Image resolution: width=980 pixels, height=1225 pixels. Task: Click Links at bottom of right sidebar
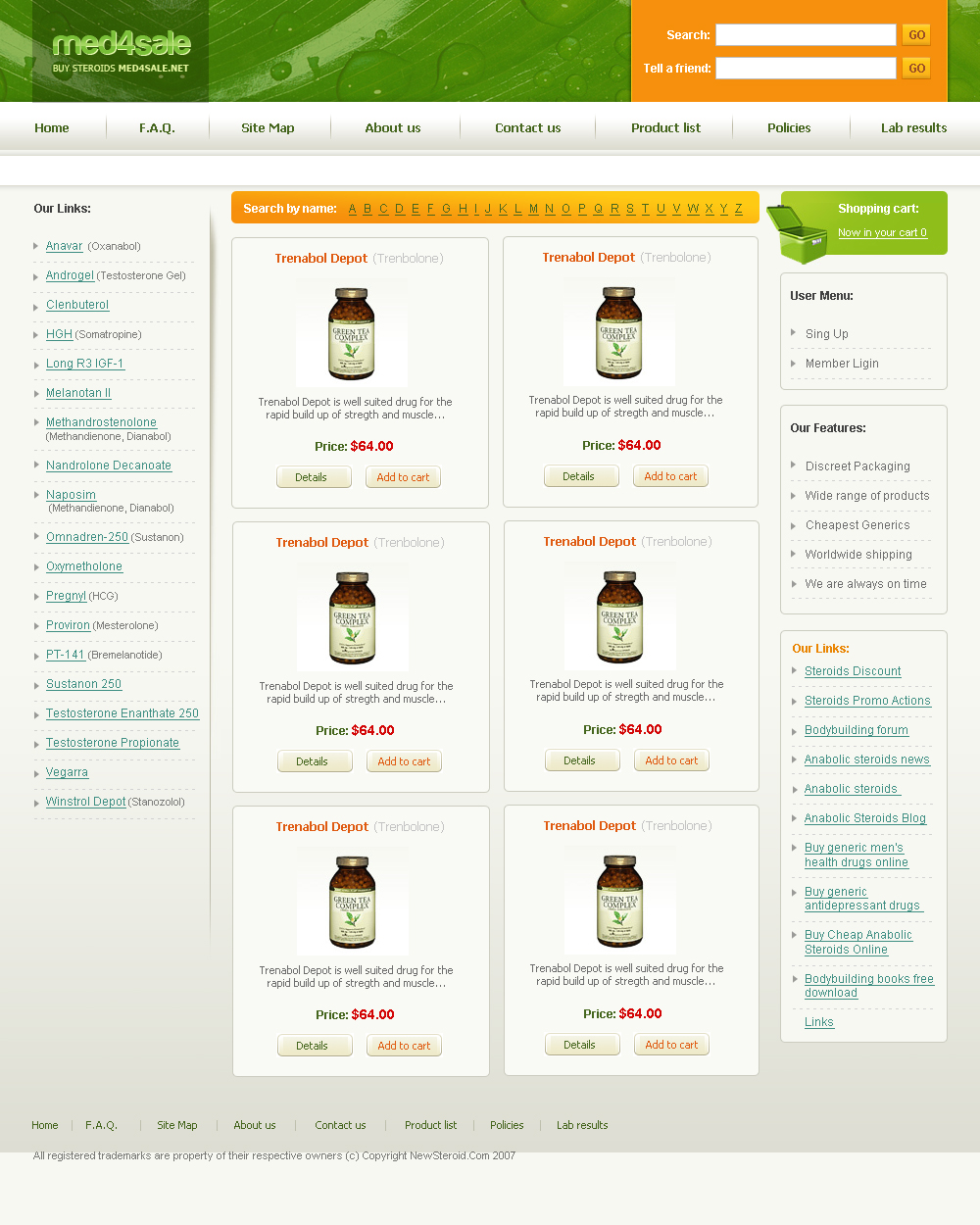[819, 1022]
